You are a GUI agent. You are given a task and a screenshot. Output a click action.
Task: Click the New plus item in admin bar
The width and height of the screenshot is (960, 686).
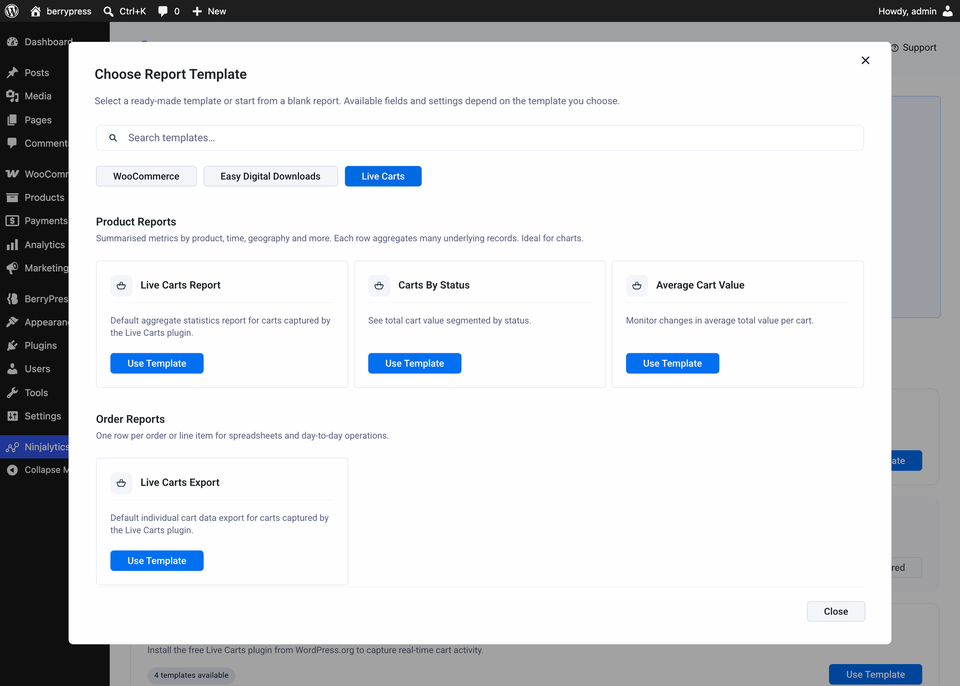point(209,11)
